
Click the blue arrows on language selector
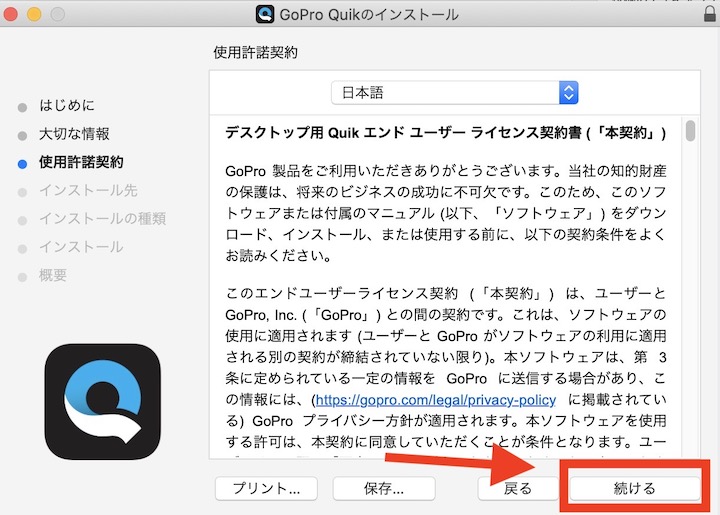pyautogui.click(x=569, y=93)
